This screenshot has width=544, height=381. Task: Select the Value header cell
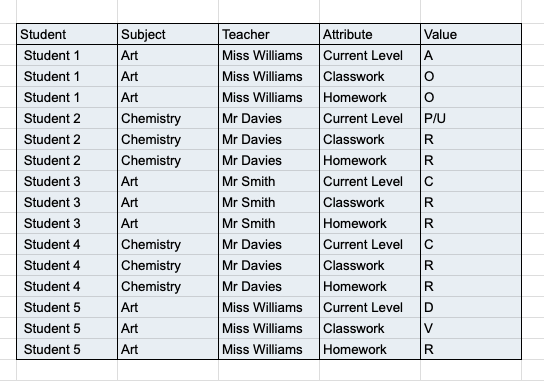[471, 34]
